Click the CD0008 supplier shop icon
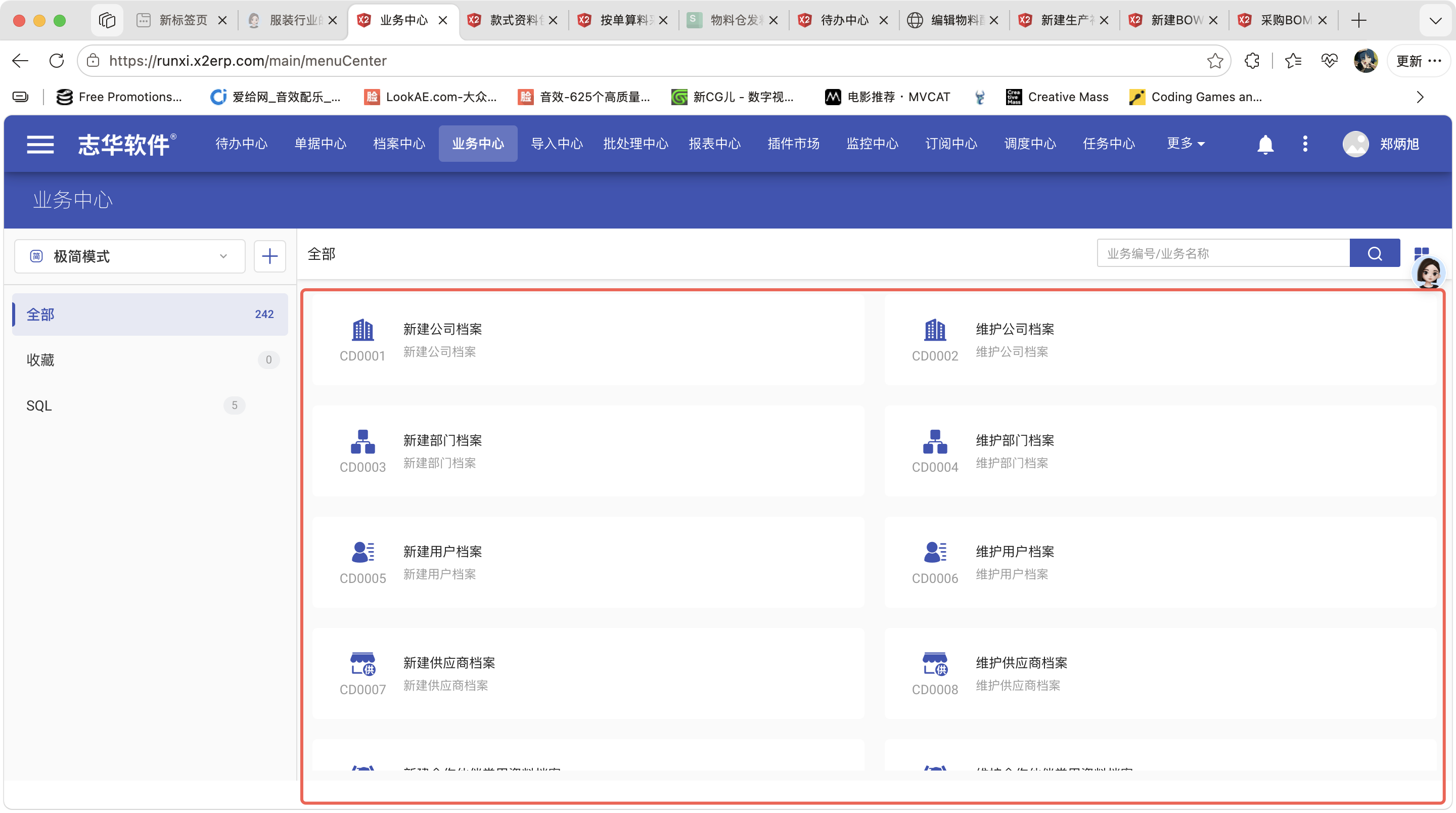Image resolution: width=1456 pixels, height=813 pixels. click(934, 664)
